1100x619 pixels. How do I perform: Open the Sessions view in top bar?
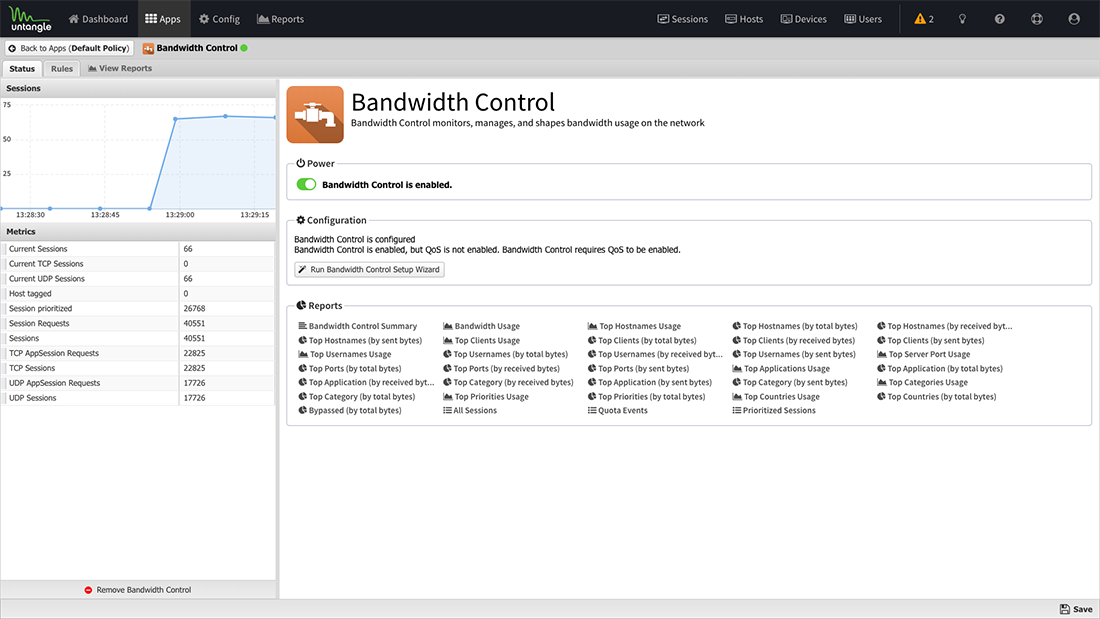click(683, 19)
